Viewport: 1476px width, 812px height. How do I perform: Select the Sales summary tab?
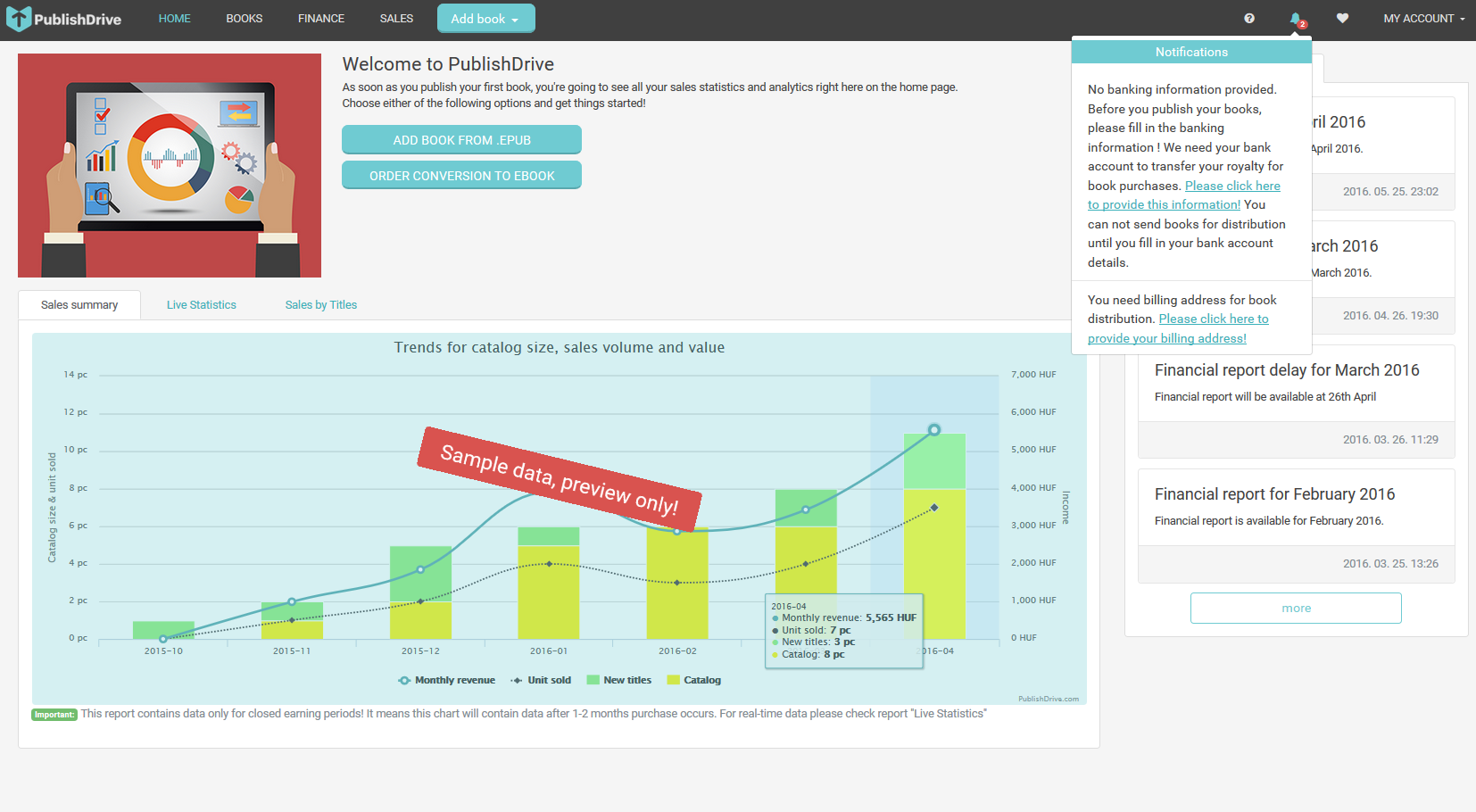[x=79, y=305]
